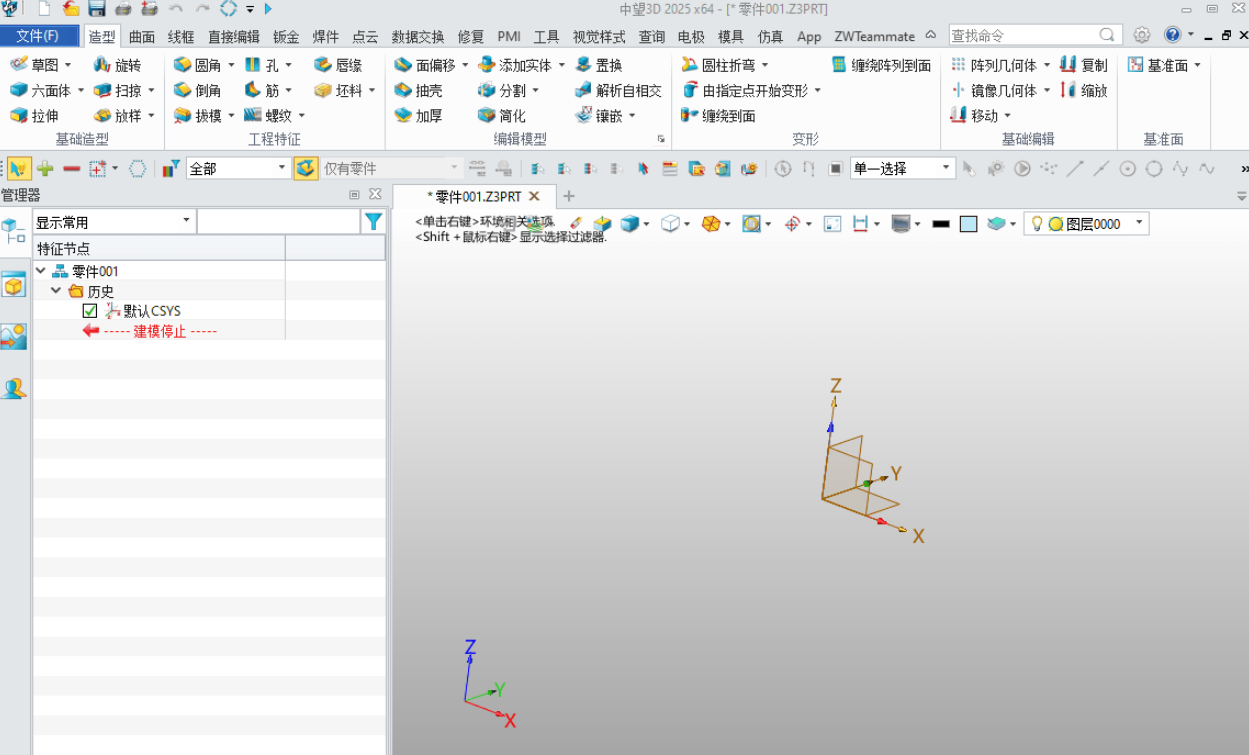The height and width of the screenshot is (755, 1249).
Task: Click the 复制 copy button
Action: 1084,65
